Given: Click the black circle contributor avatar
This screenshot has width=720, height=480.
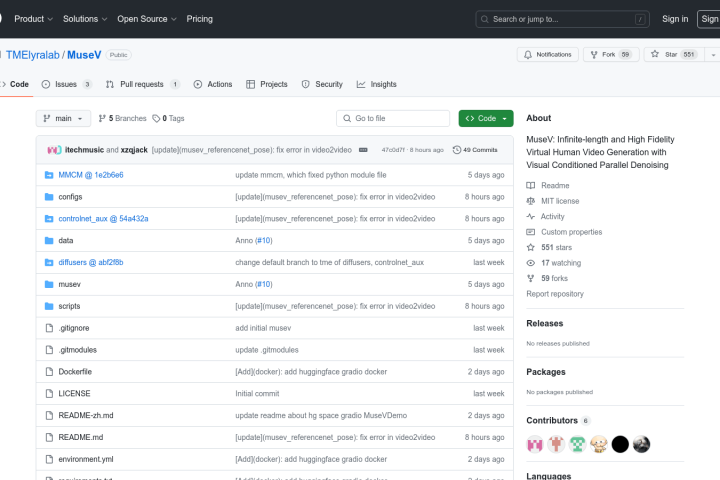Looking at the screenshot, I should click(x=620, y=444).
